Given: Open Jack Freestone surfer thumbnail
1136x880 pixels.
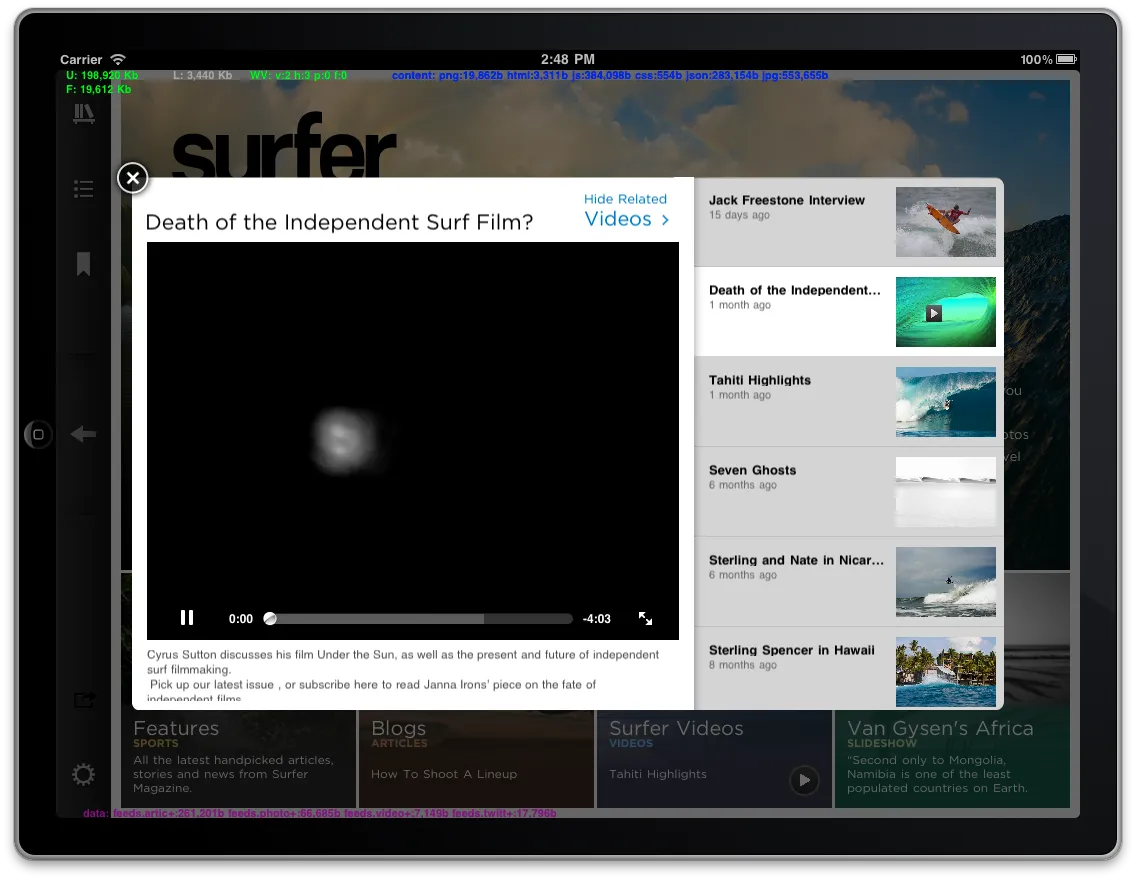Looking at the screenshot, I should point(945,222).
